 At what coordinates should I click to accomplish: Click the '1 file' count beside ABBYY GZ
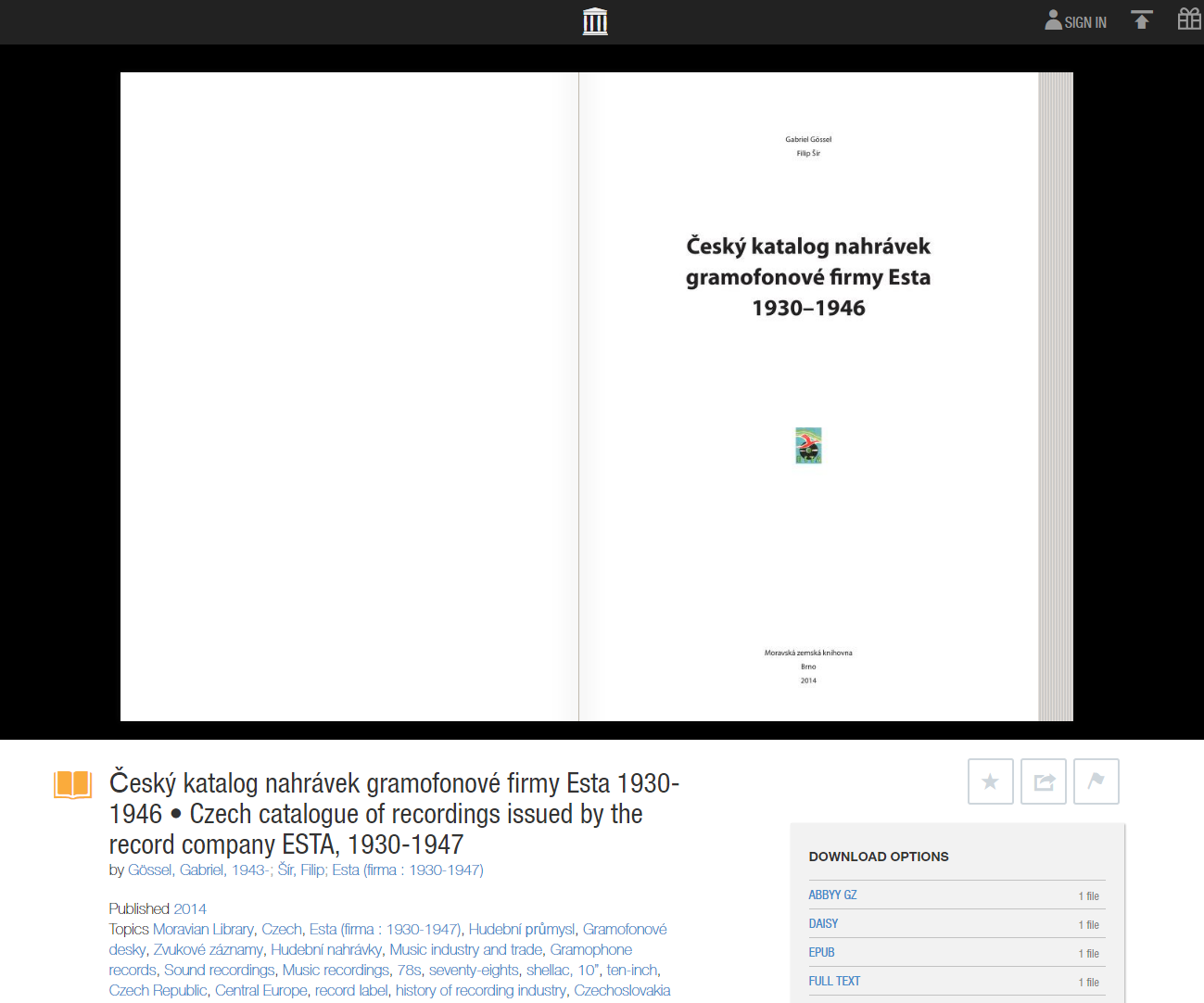(x=1088, y=896)
